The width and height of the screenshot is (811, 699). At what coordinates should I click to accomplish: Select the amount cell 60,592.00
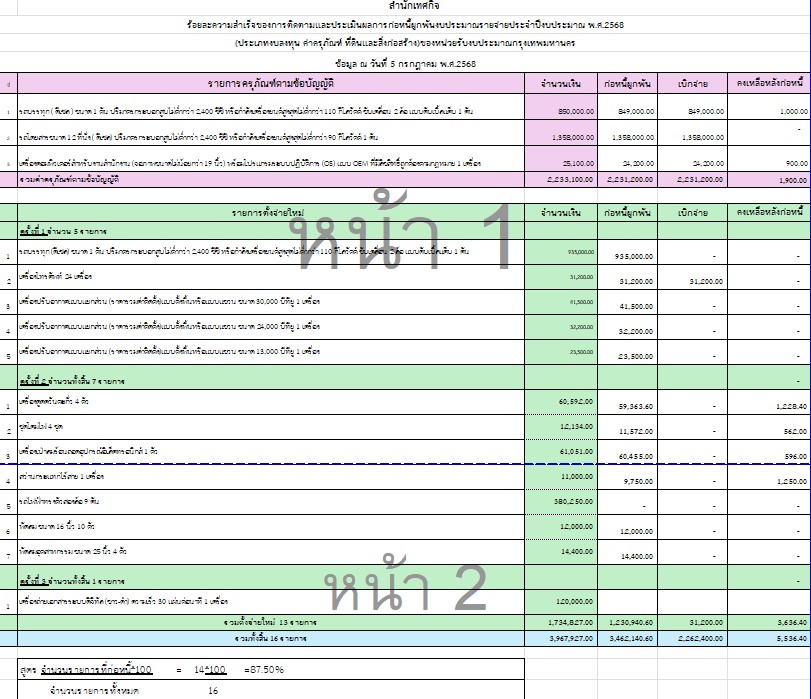[561, 402]
